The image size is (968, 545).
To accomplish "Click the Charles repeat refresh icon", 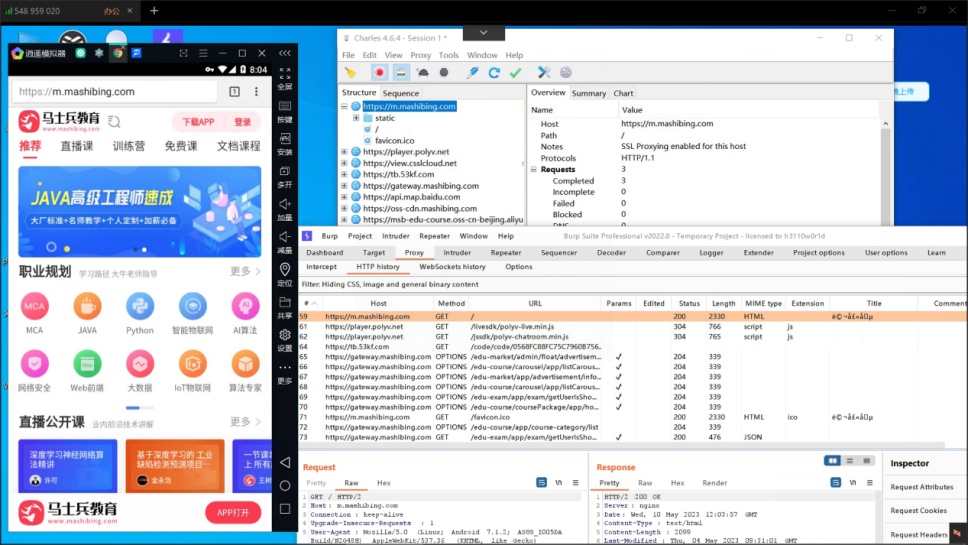I will [494, 73].
